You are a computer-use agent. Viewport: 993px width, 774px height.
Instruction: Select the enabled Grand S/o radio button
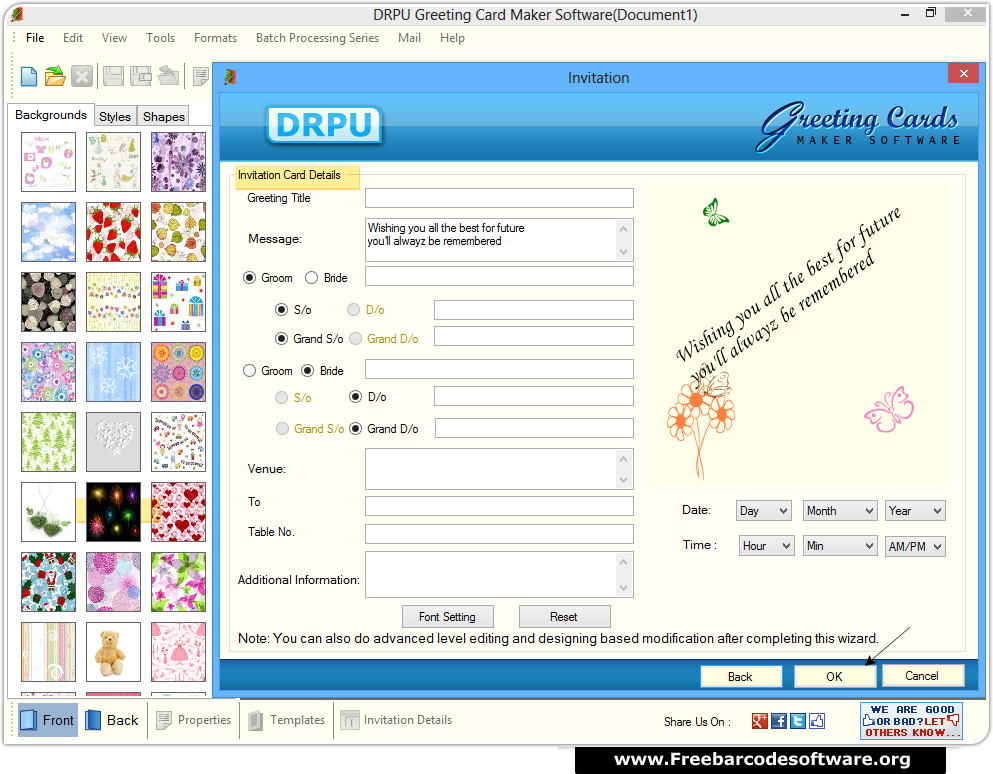(x=281, y=339)
